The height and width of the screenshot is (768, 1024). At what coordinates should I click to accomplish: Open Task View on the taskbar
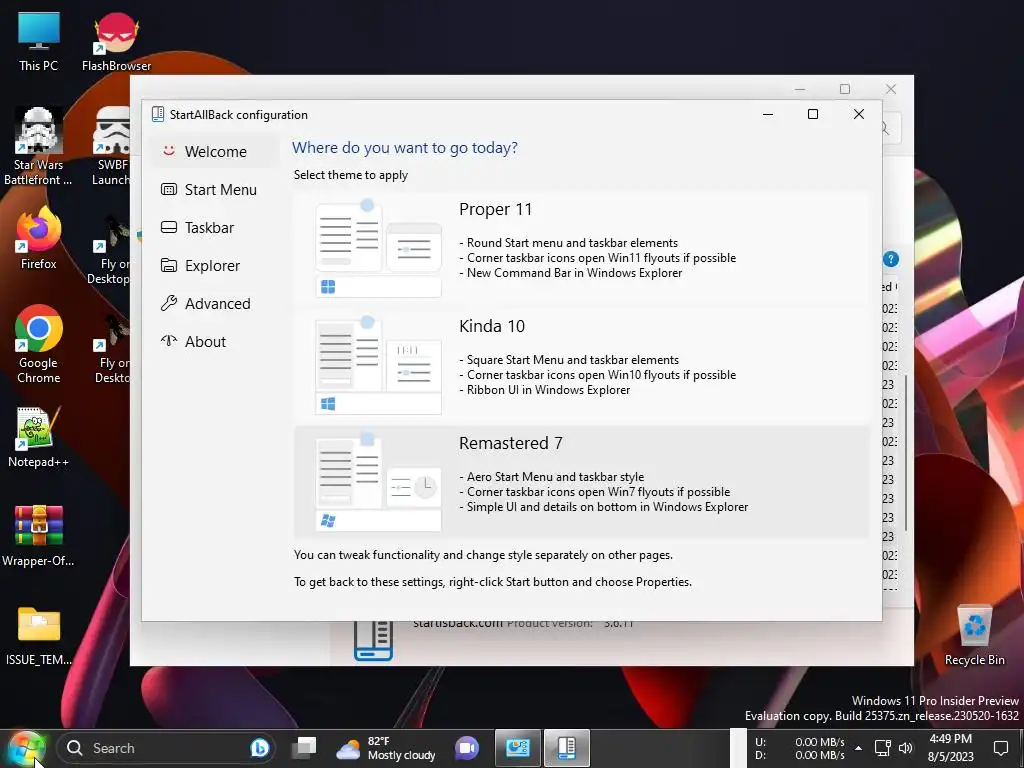[x=304, y=748]
